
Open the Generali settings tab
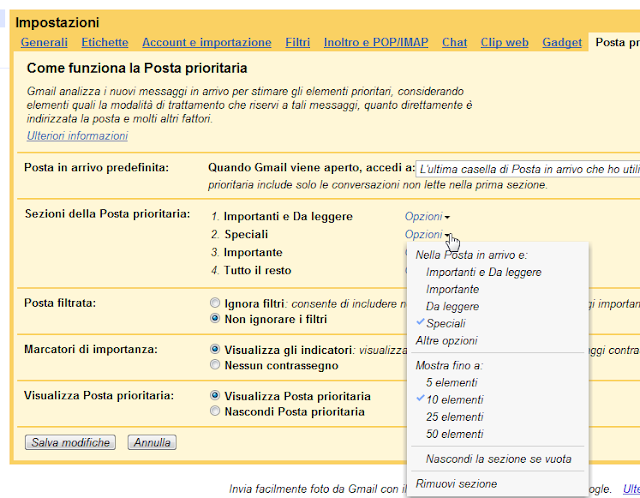(44, 42)
